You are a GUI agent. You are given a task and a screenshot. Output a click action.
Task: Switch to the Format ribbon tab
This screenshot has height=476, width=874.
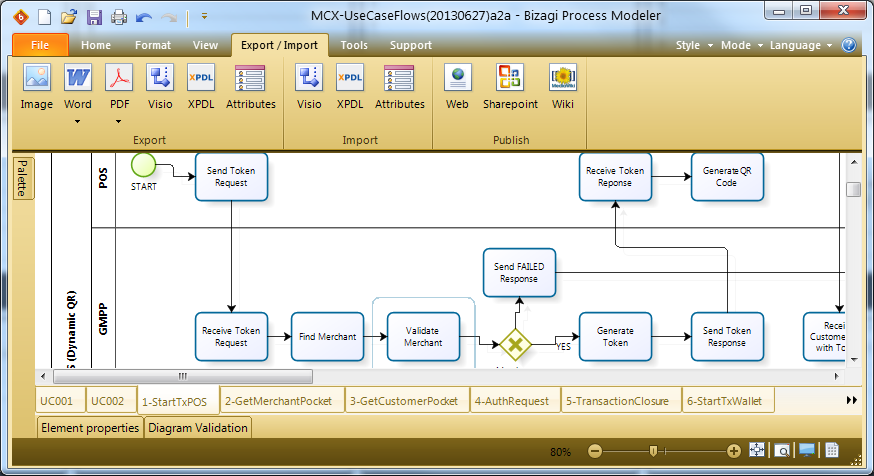point(153,45)
